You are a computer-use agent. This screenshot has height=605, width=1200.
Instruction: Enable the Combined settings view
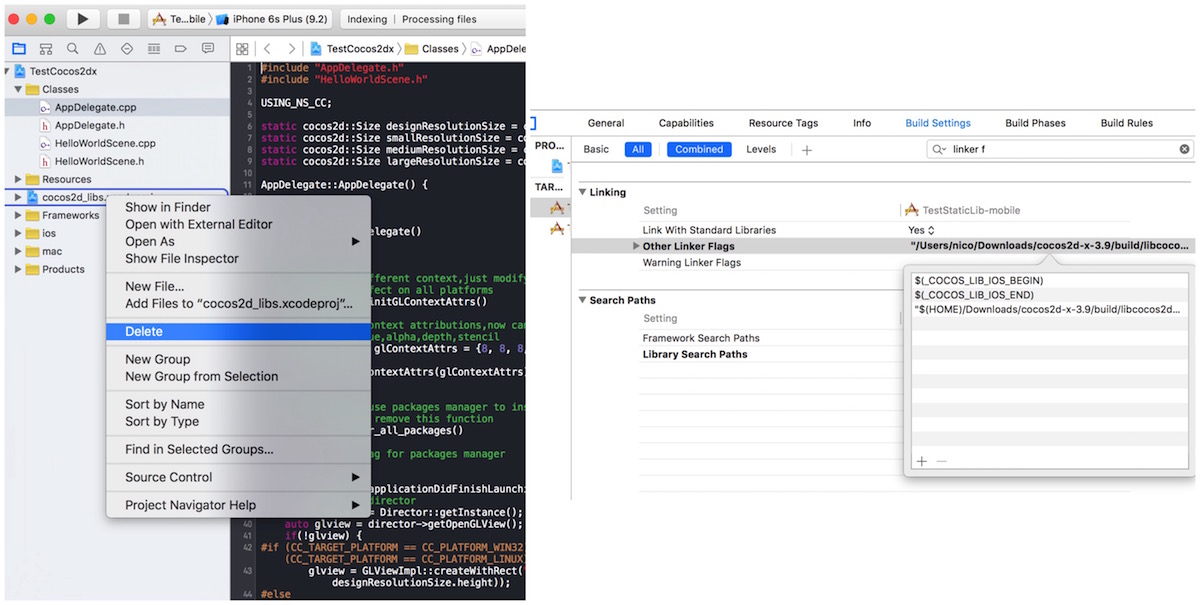point(698,149)
